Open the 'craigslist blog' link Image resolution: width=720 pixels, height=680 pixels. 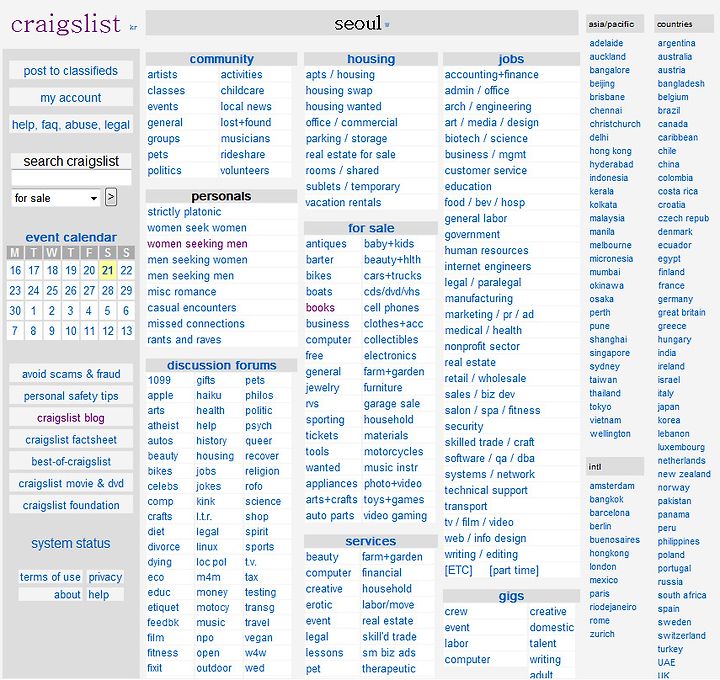tap(71, 418)
